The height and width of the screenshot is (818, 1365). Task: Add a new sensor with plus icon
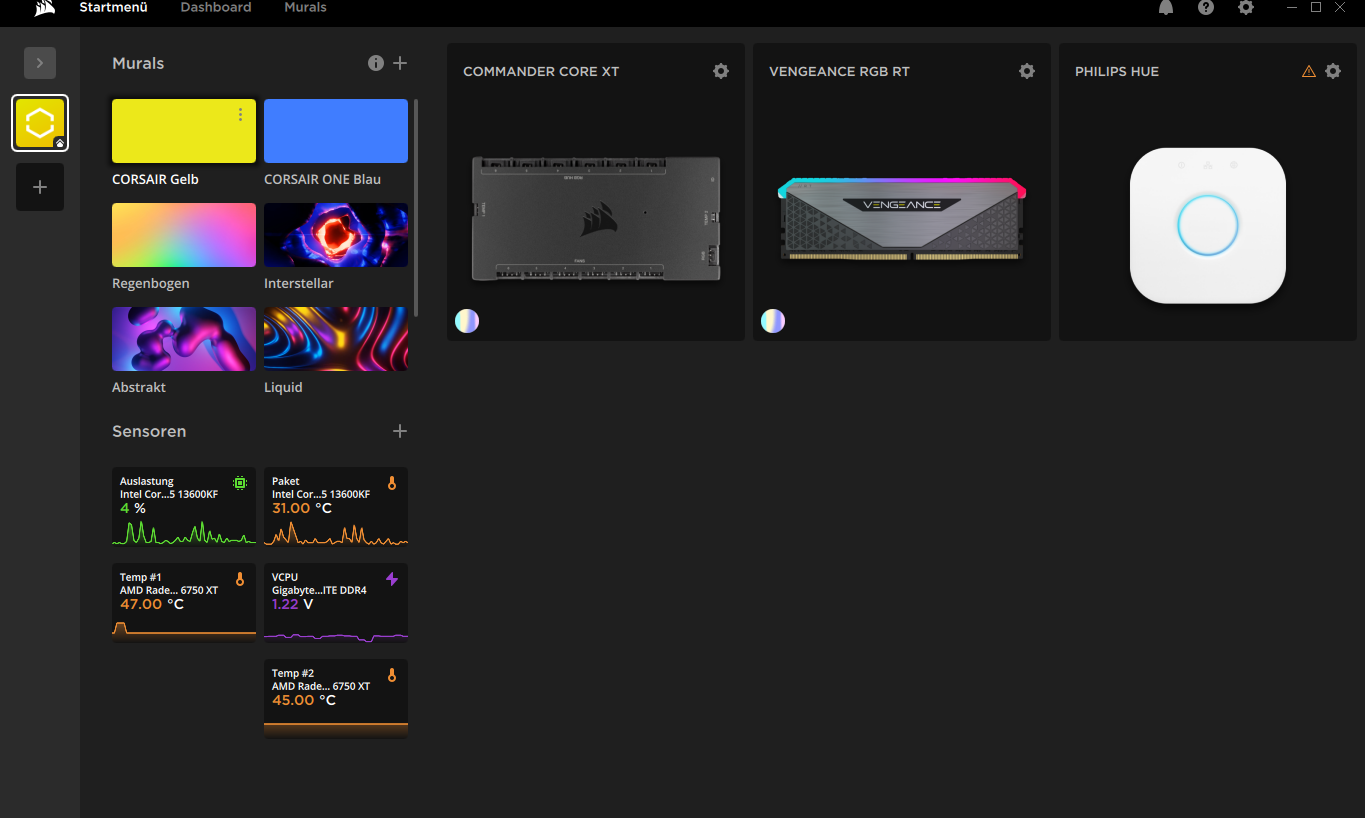(x=400, y=431)
